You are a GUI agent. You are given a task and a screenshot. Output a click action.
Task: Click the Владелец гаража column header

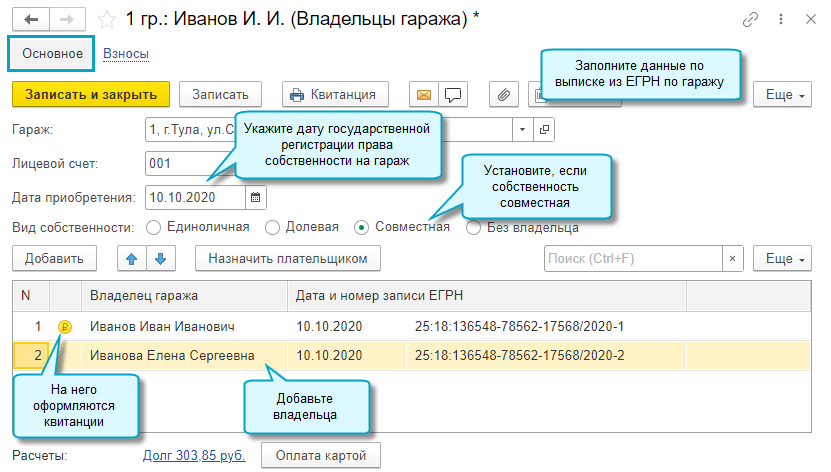[184, 296]
